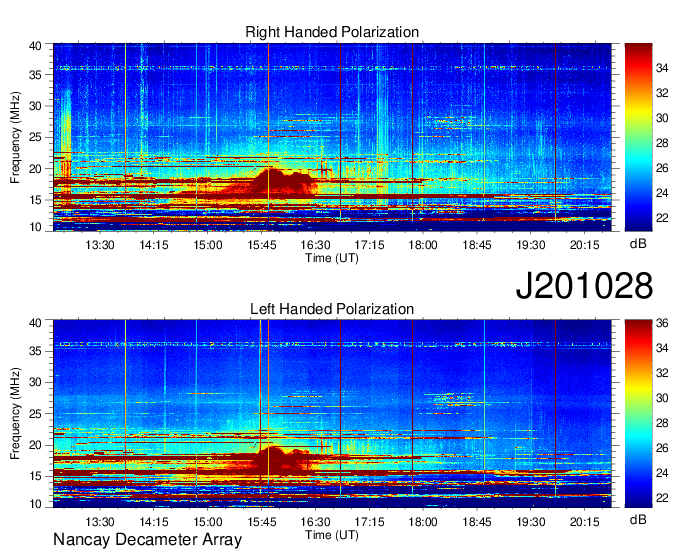680x552 pixels.
Task: Click 15:00 tick under Right Handed plot
Action: (208, 245)
